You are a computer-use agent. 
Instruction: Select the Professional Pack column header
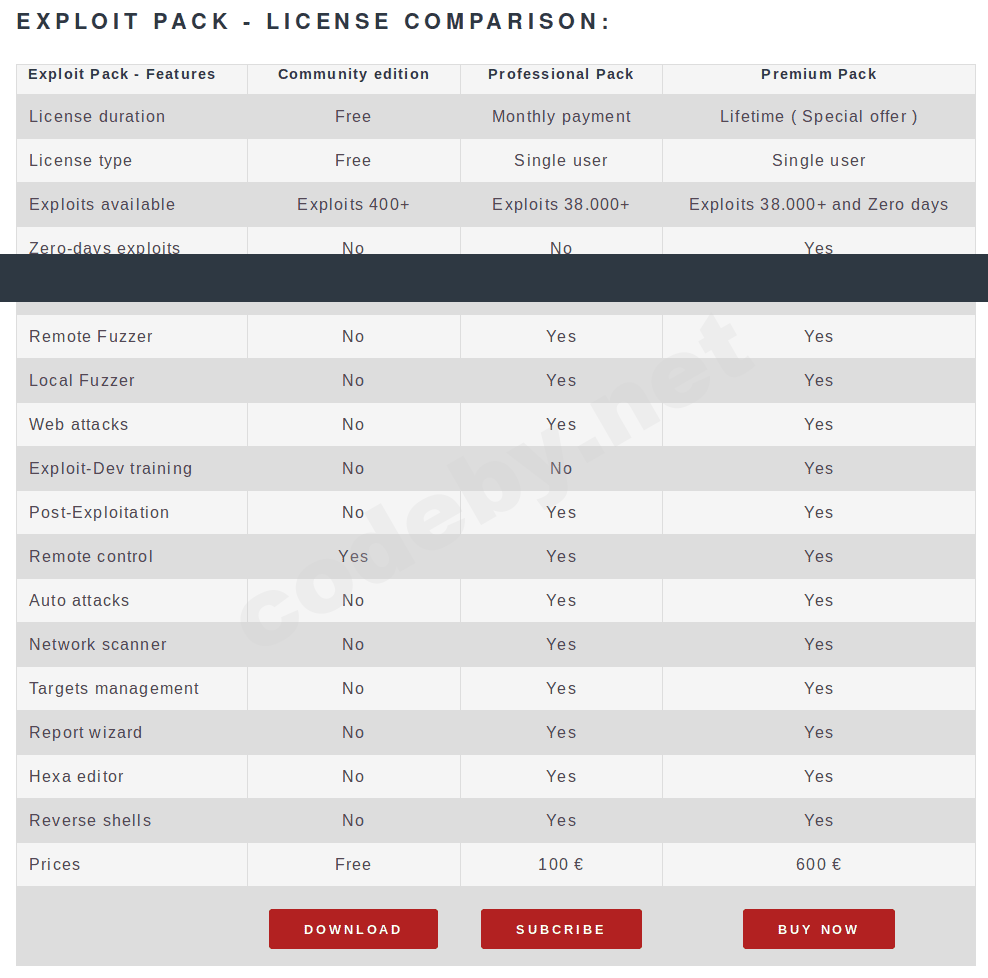click(561, 74)
